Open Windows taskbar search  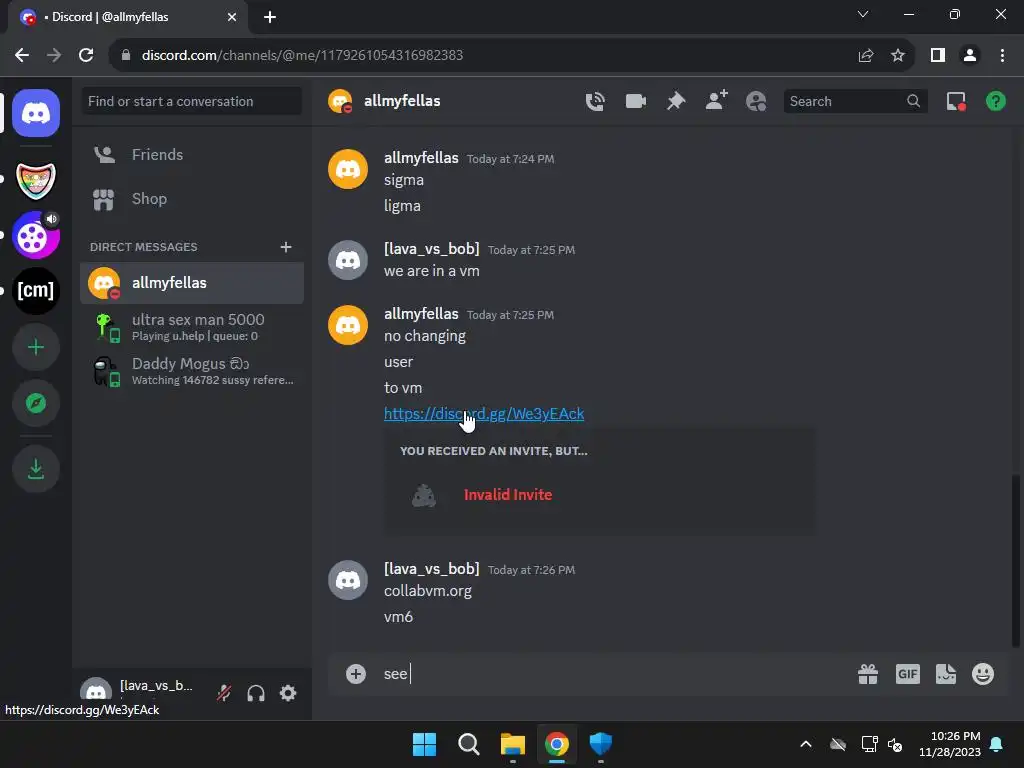(468, 744)
